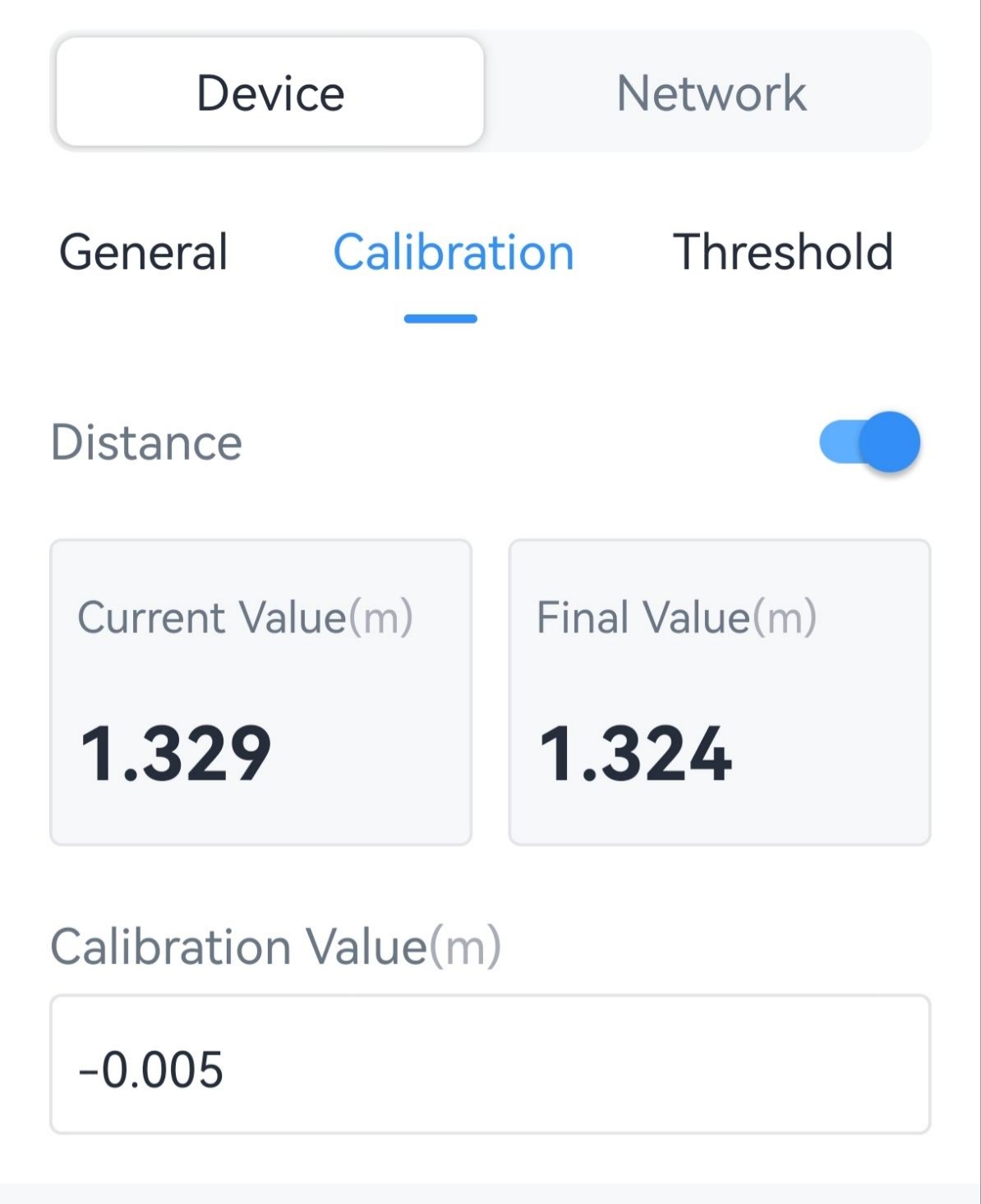
Task: Select the Calibration tab
Action: tap(453, 251)
